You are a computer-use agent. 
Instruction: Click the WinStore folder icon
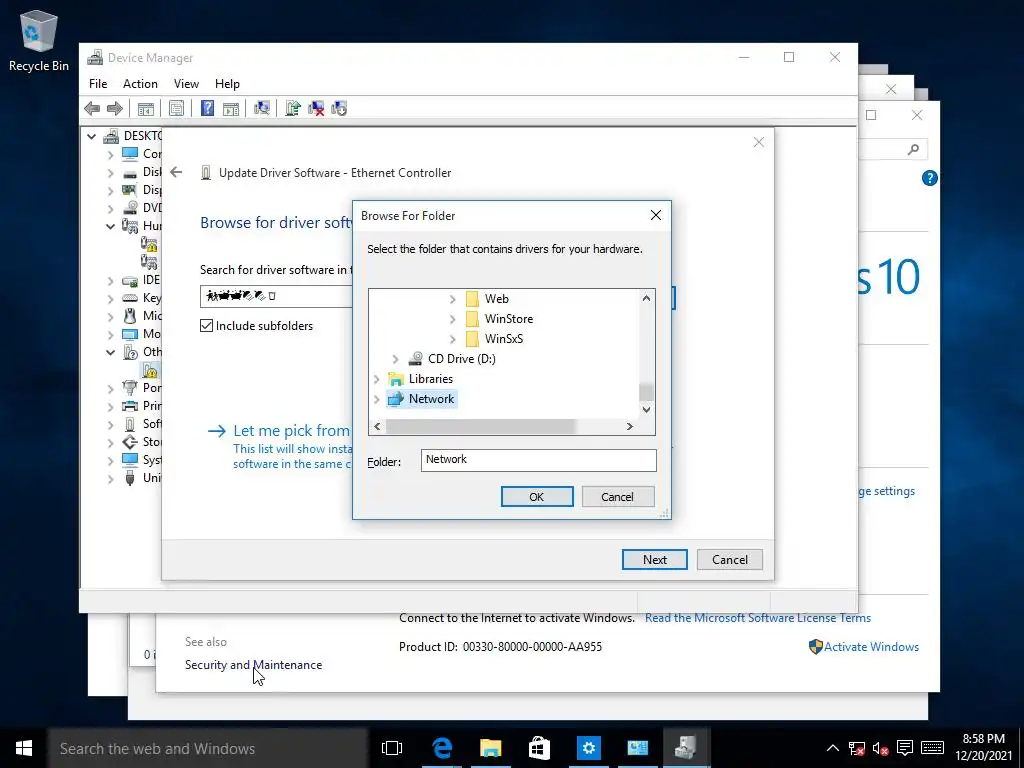[x=472, y=319]
